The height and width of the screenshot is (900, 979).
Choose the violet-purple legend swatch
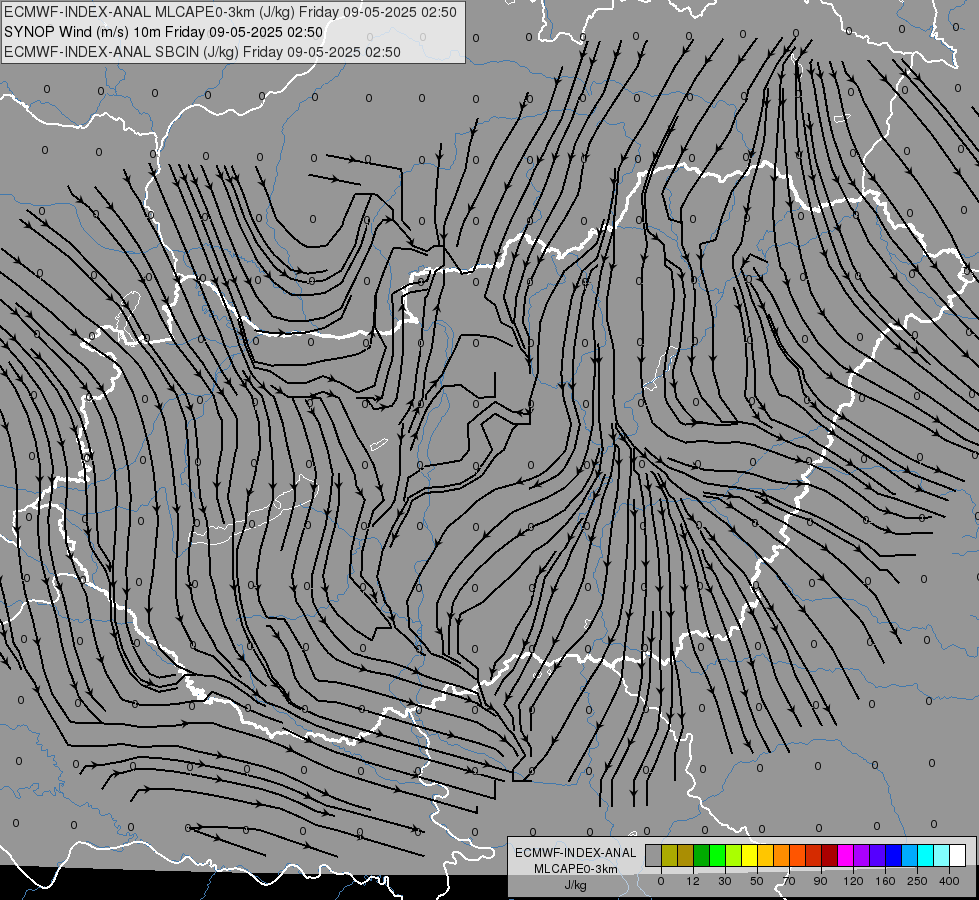coord(862,855)
